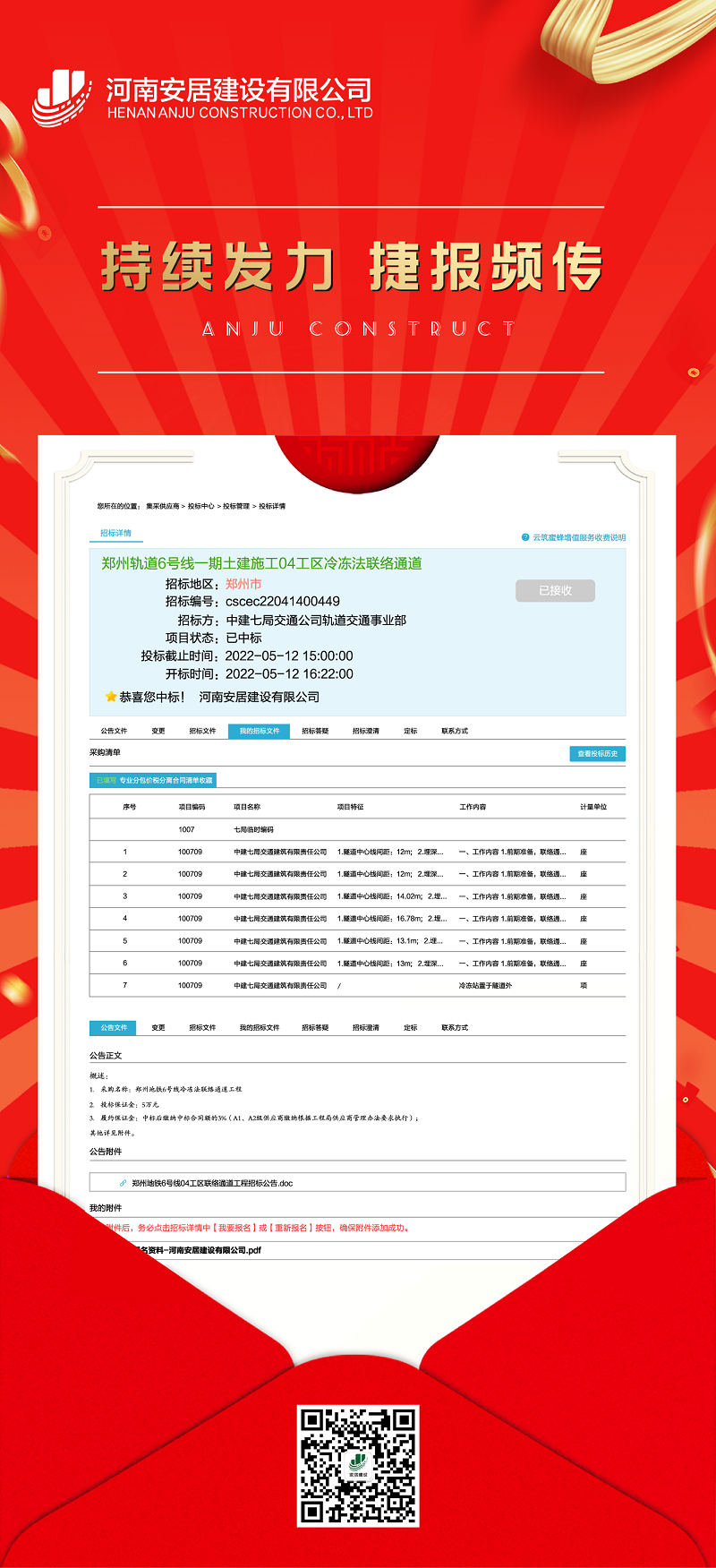Select 招标文件 tab in lower tab bar
The height and width of the screenshot is (1568, 716).
pyautogui.click(x=202, y=1027)
